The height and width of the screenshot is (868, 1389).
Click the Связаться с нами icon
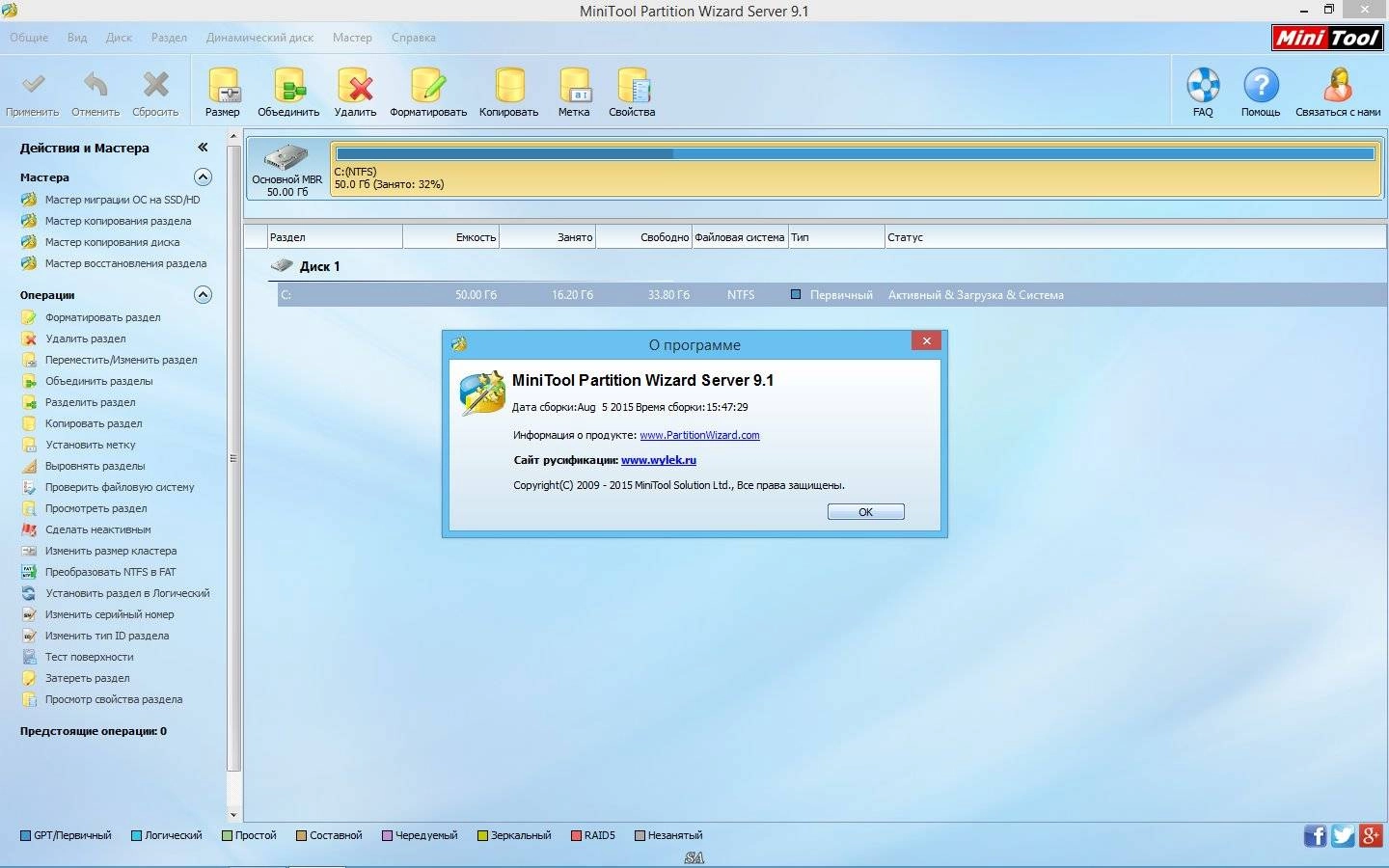point(1338,85)
